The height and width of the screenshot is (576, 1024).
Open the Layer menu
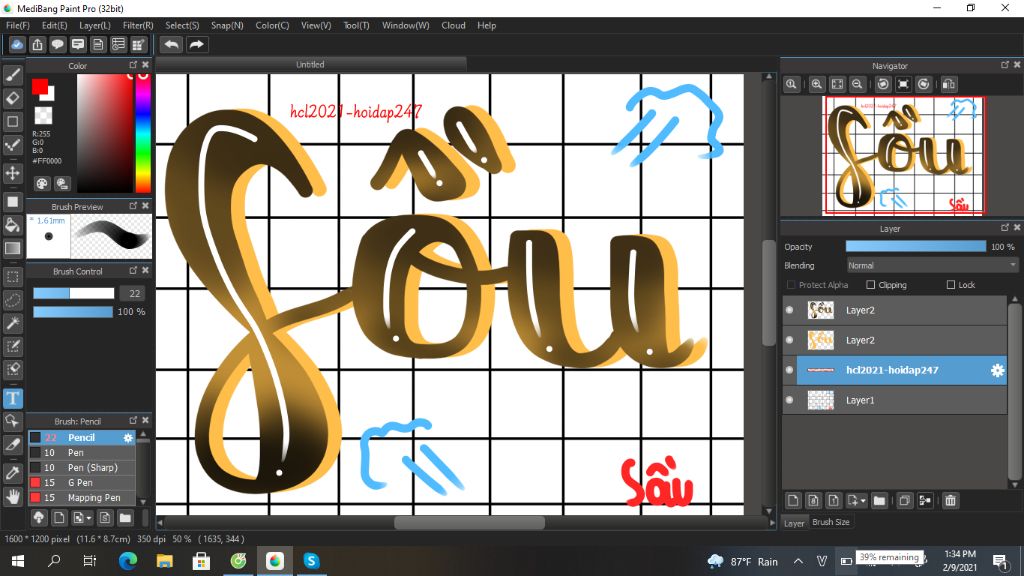[95, 25]
